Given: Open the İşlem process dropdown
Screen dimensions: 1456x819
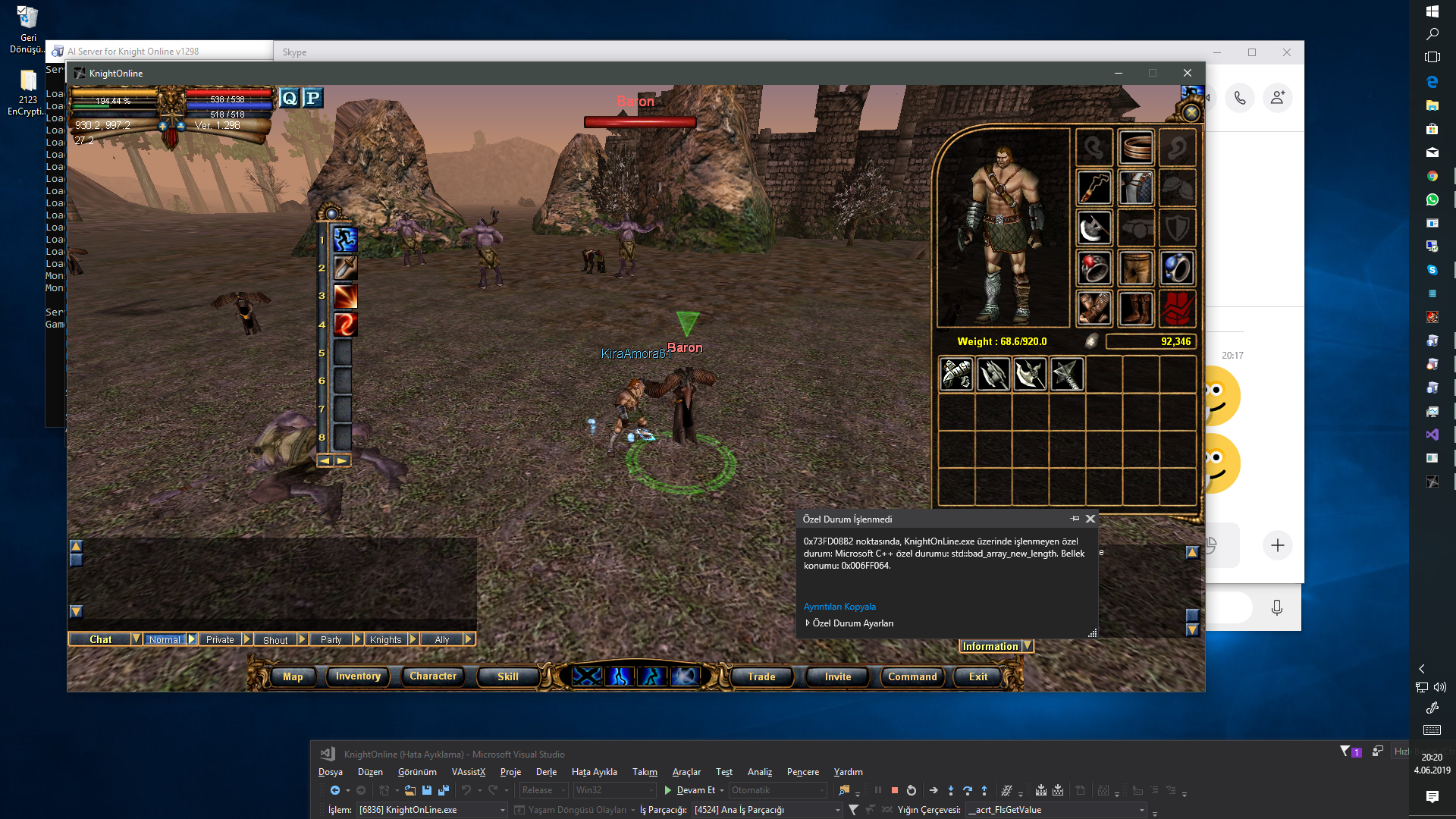Looking at the screenshot, I should tap(502, 810).
